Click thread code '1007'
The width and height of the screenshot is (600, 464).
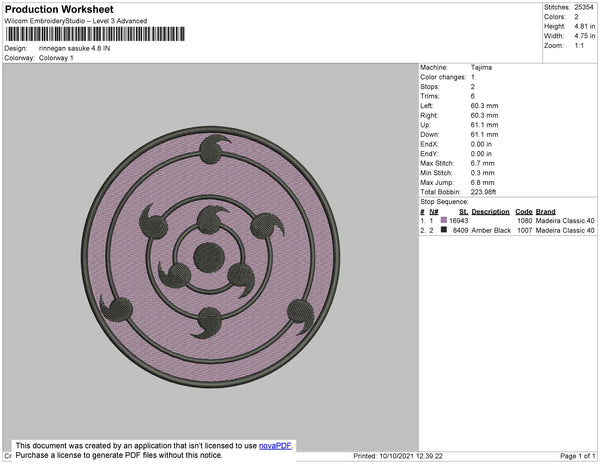click(525, 230)
